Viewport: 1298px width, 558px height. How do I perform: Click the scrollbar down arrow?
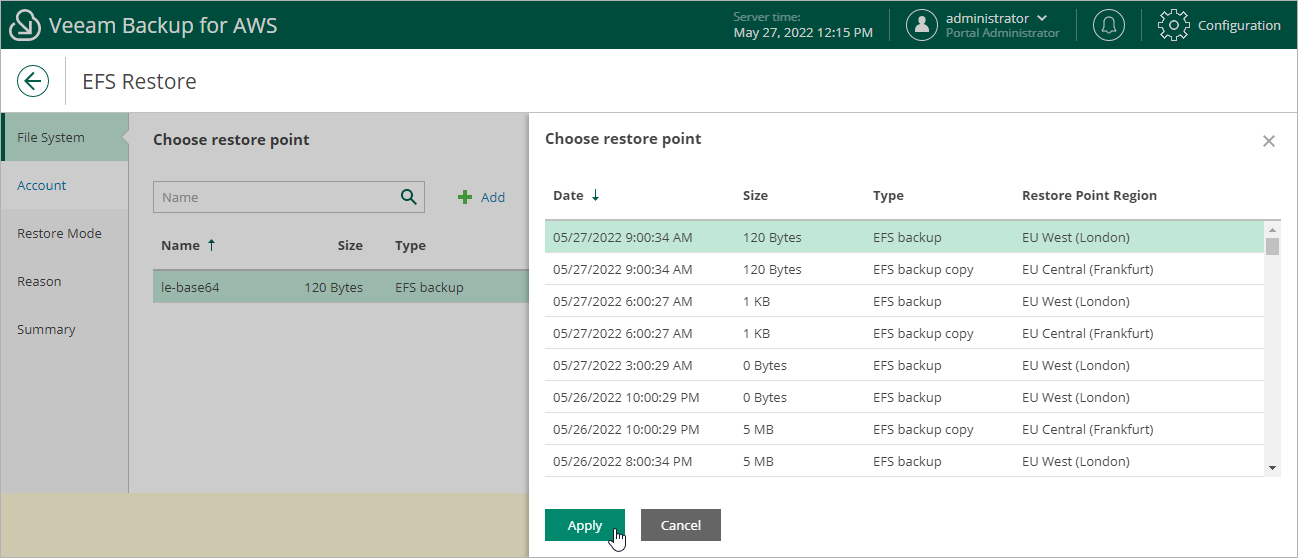1272,468
